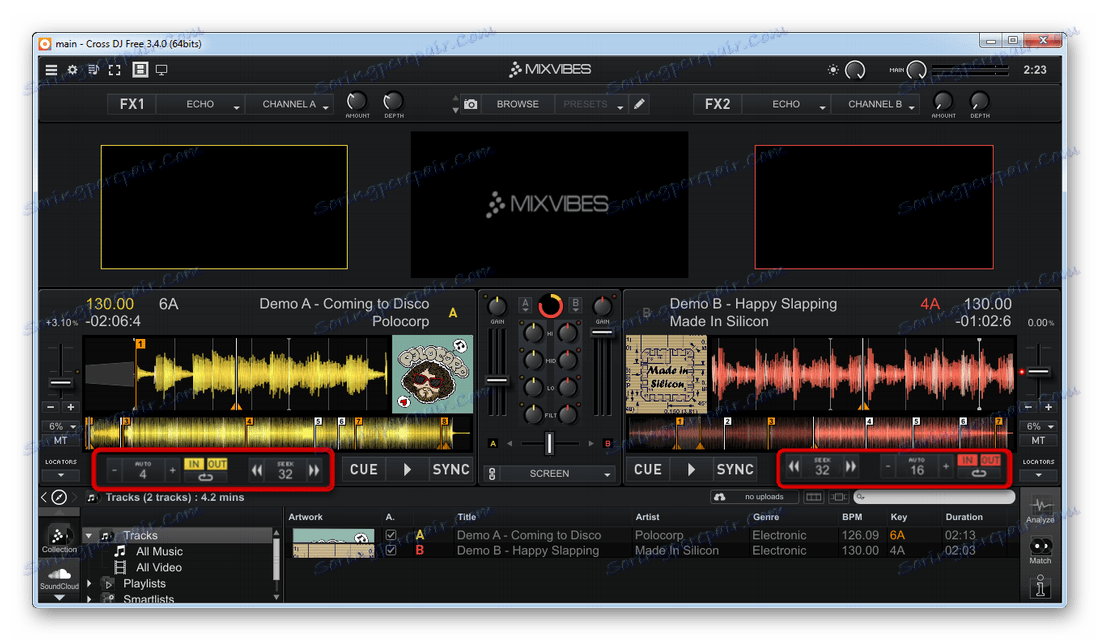Click the pencil edit icon next to PRESETS
Image resolution: width=1100 pixels, height=641 pixels.
tap(639, 104)
